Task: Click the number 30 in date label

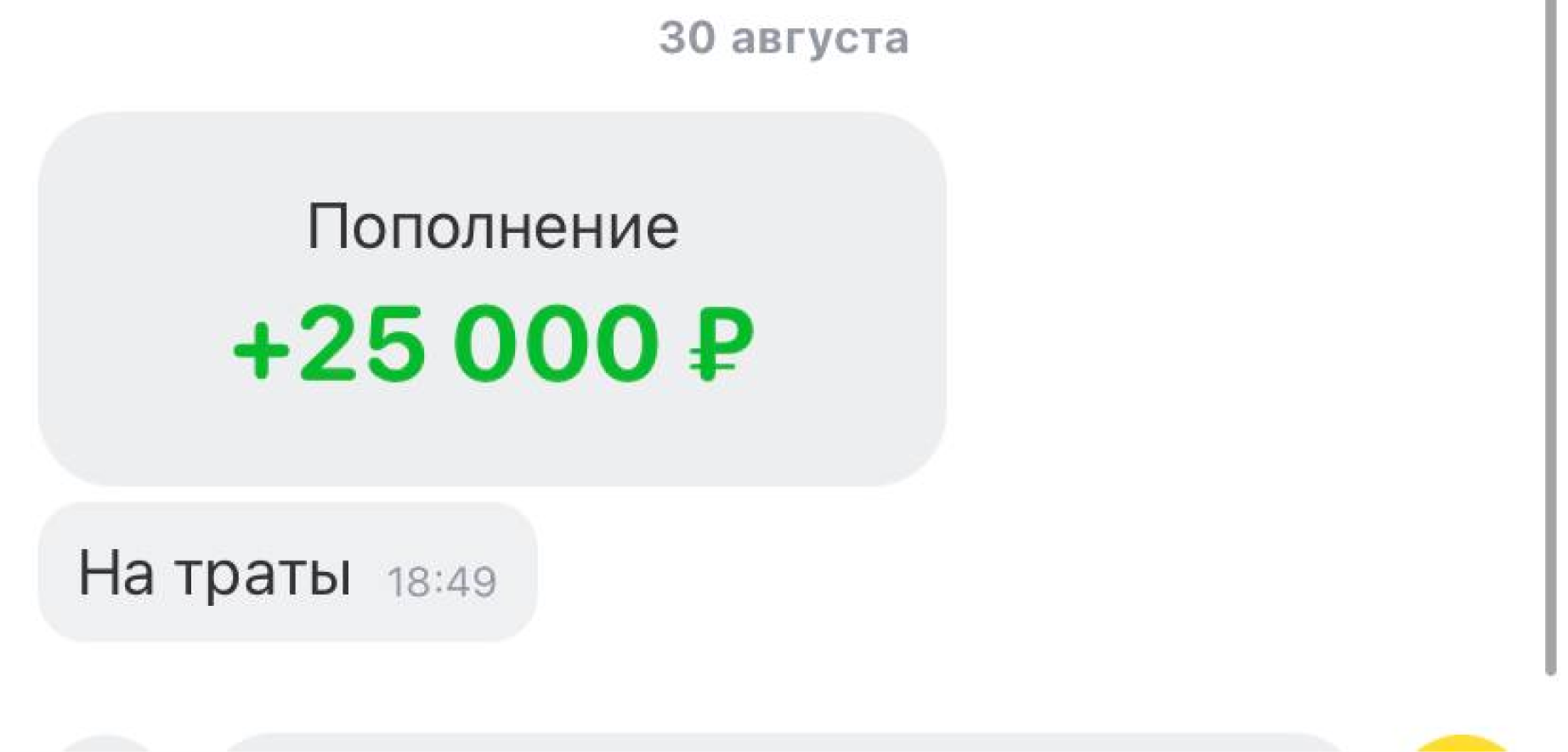Action: point(687,37)
